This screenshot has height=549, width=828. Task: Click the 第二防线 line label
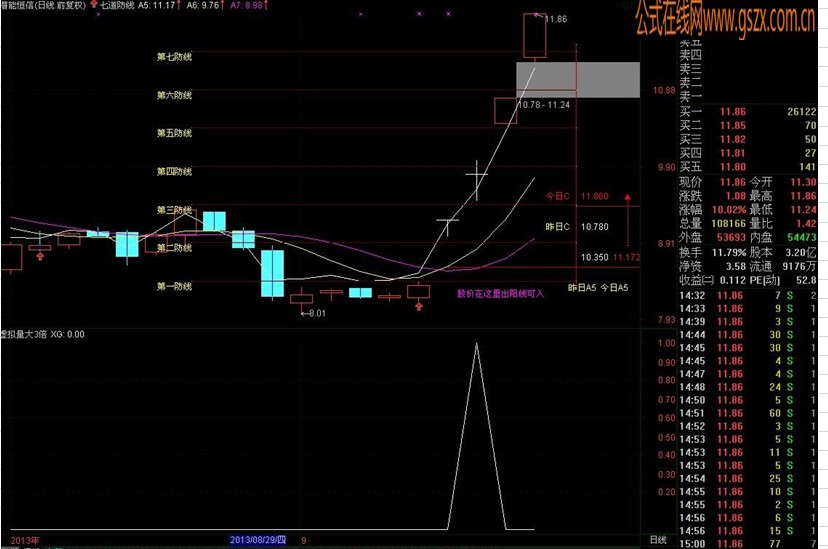pos(174,248)
